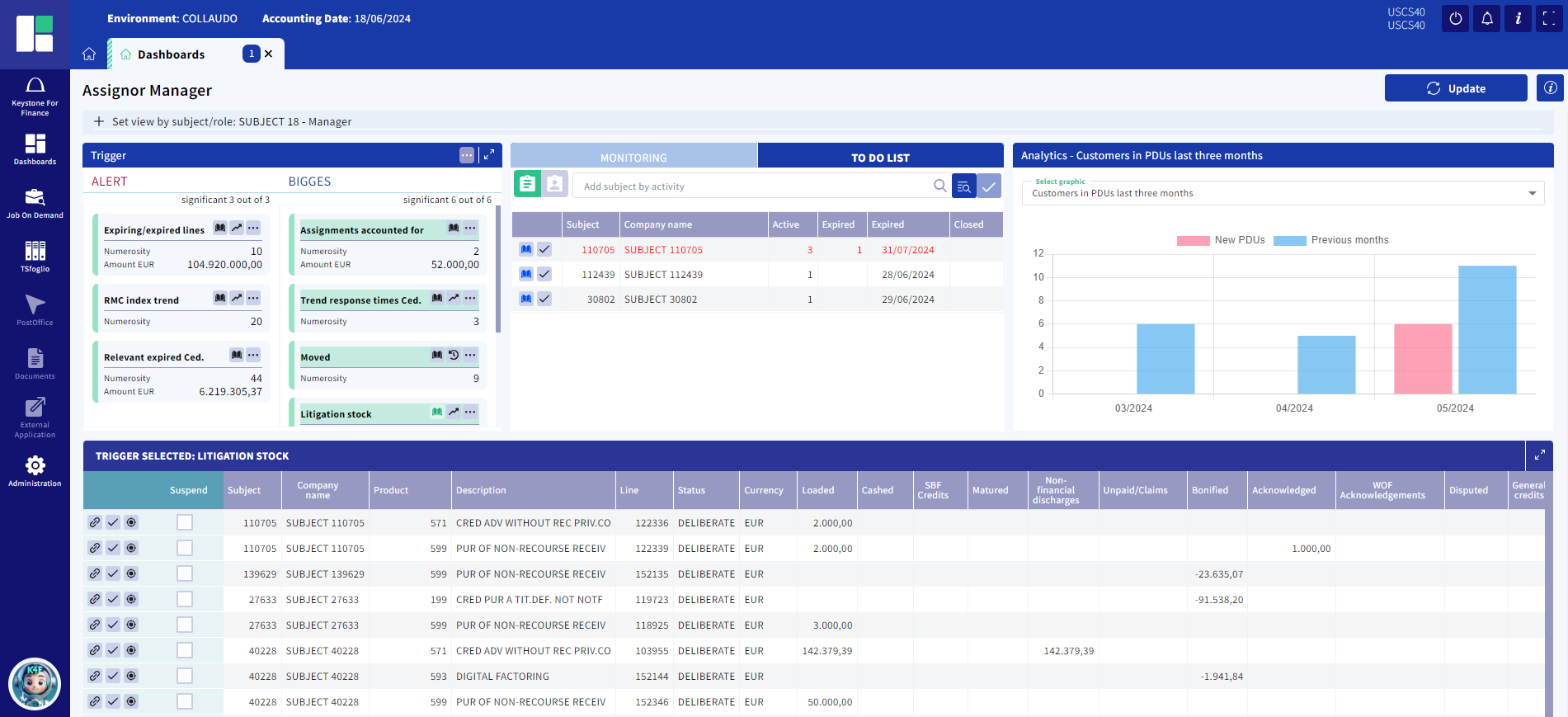Click the power icon in top bar
This screenshot has height=717, width=1568.
click(1455, 19)
